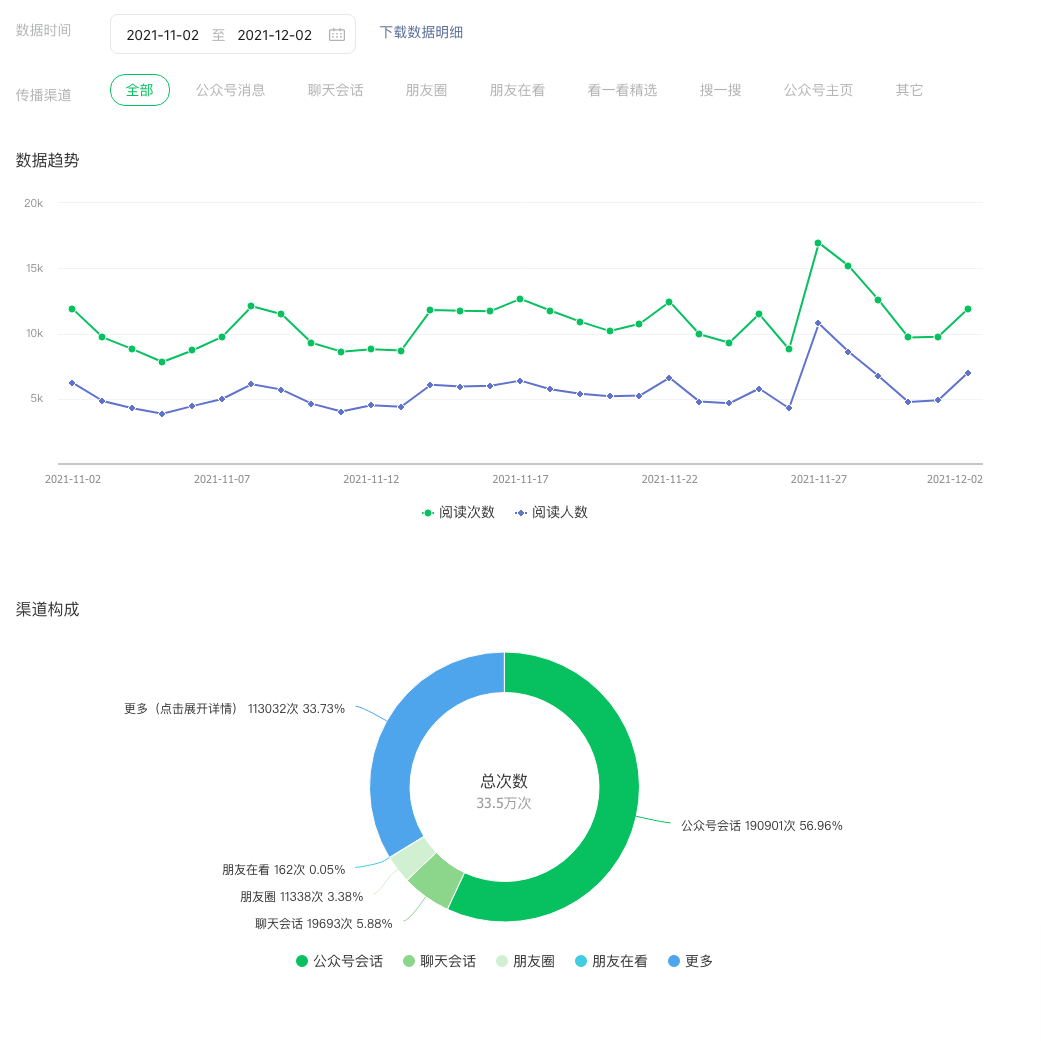The width and height of the screenshot is (1041, 1041).
Task: Toggle the 阅读人数 legend marker
Action: coord(520,513)
